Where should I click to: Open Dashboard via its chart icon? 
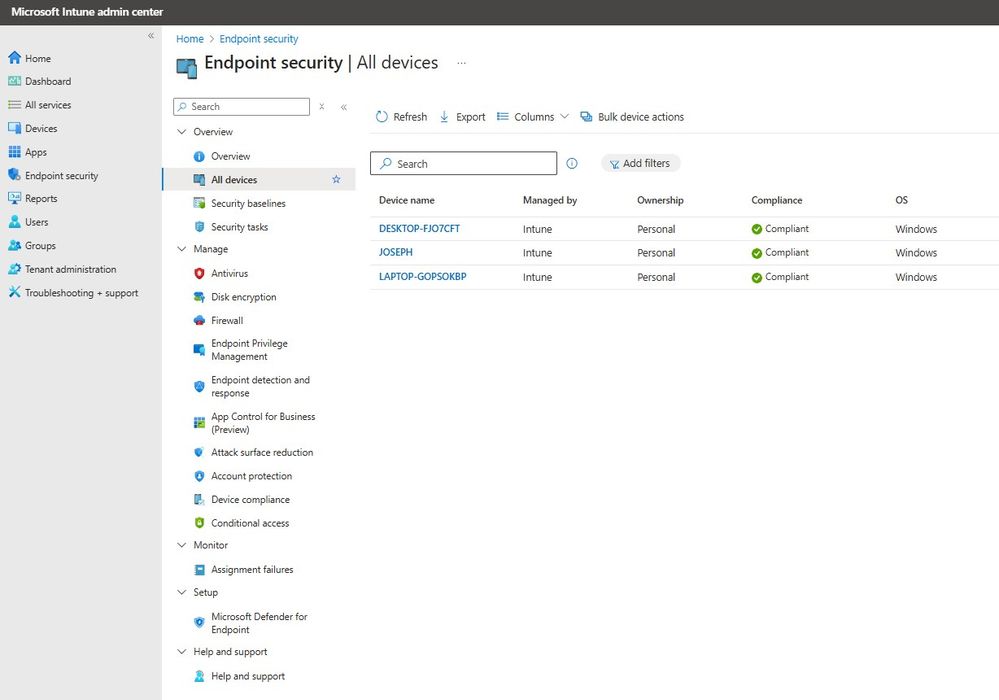[x=14, y=81]
